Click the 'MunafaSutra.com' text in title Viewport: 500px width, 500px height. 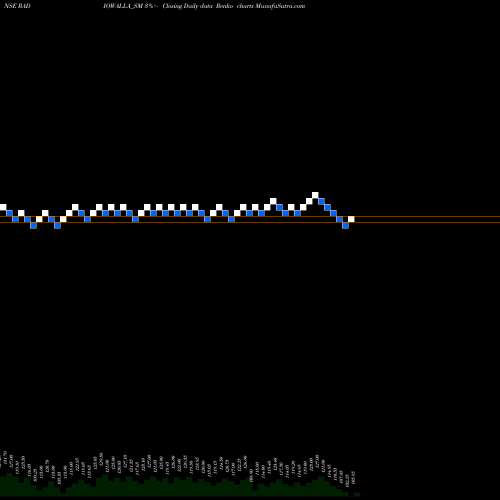coord(280,6)
